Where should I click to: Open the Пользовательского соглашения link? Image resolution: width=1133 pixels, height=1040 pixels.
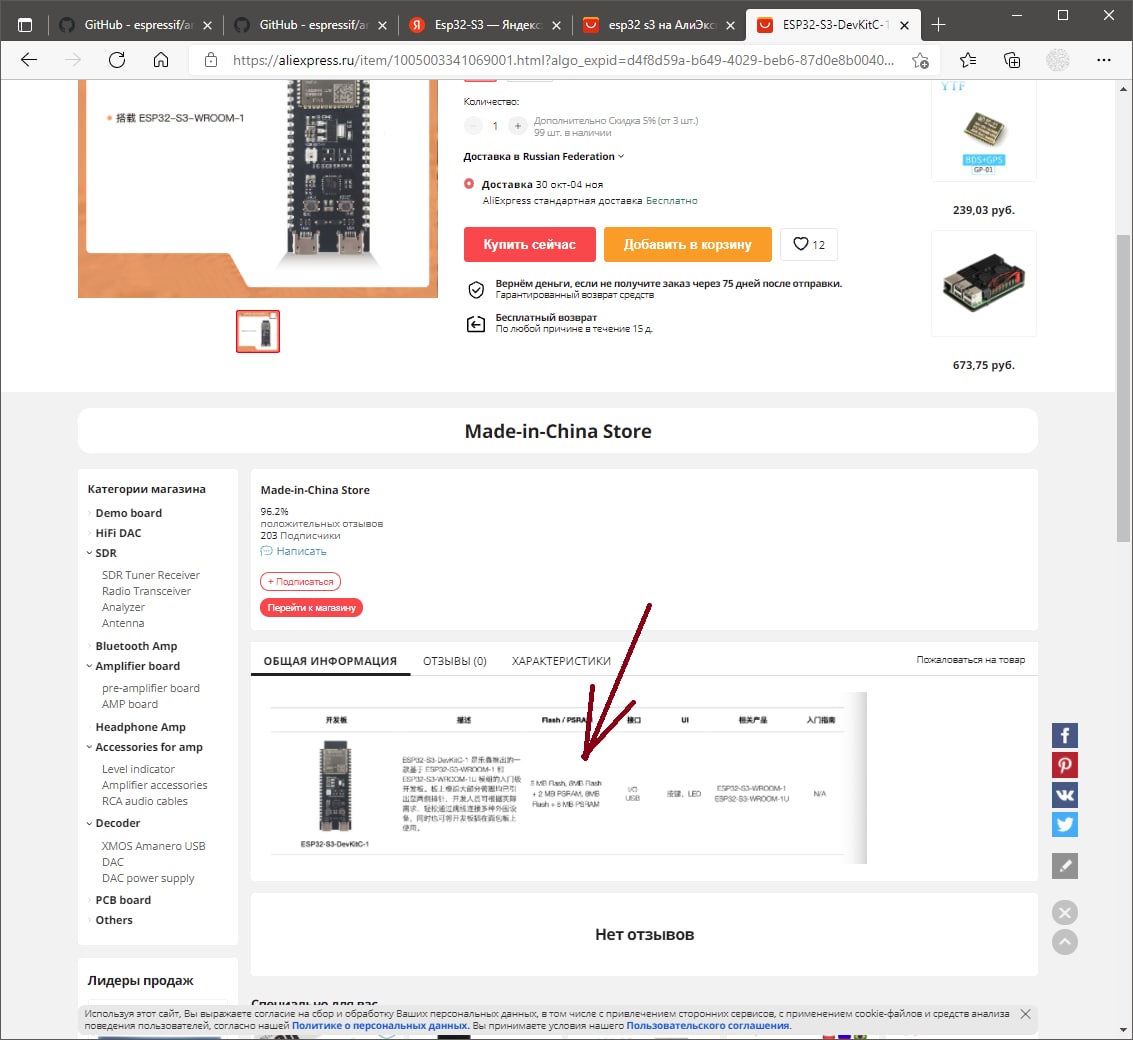point(707,1025)
